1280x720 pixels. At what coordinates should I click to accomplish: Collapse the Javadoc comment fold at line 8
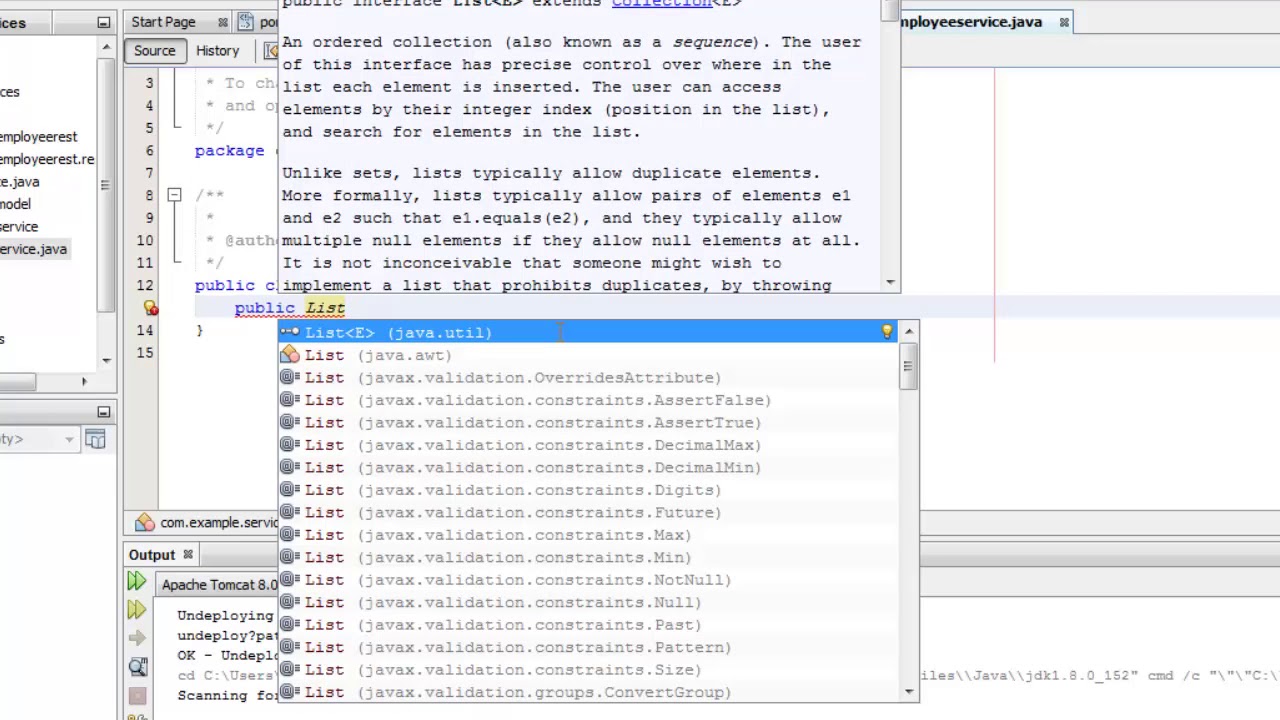[x=174, y=195]
